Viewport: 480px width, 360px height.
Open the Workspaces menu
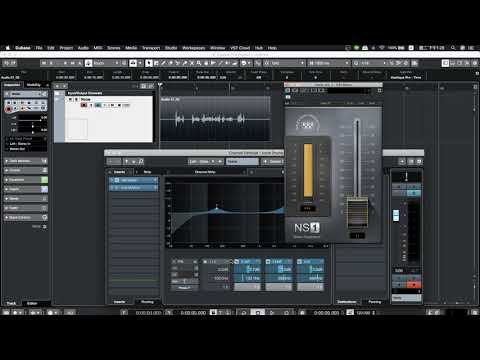194,48
